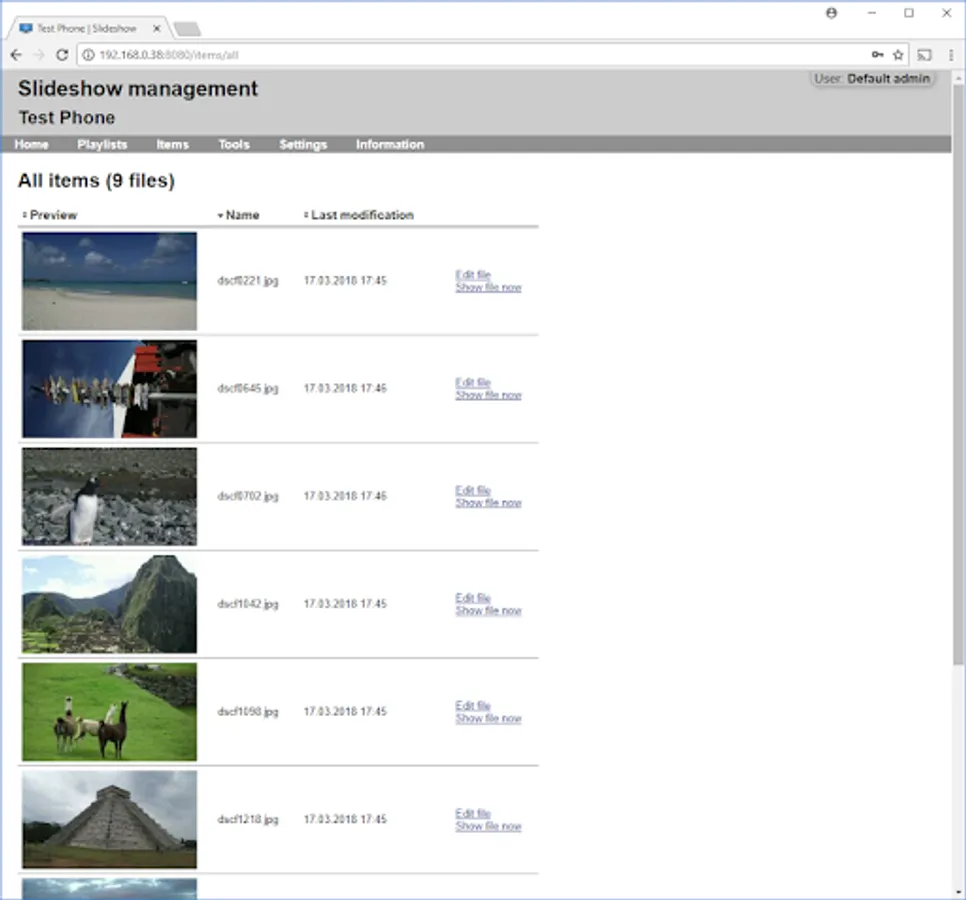Maximize the browser window
This screenshot has height=900, width=966.
tap(909, 13)
